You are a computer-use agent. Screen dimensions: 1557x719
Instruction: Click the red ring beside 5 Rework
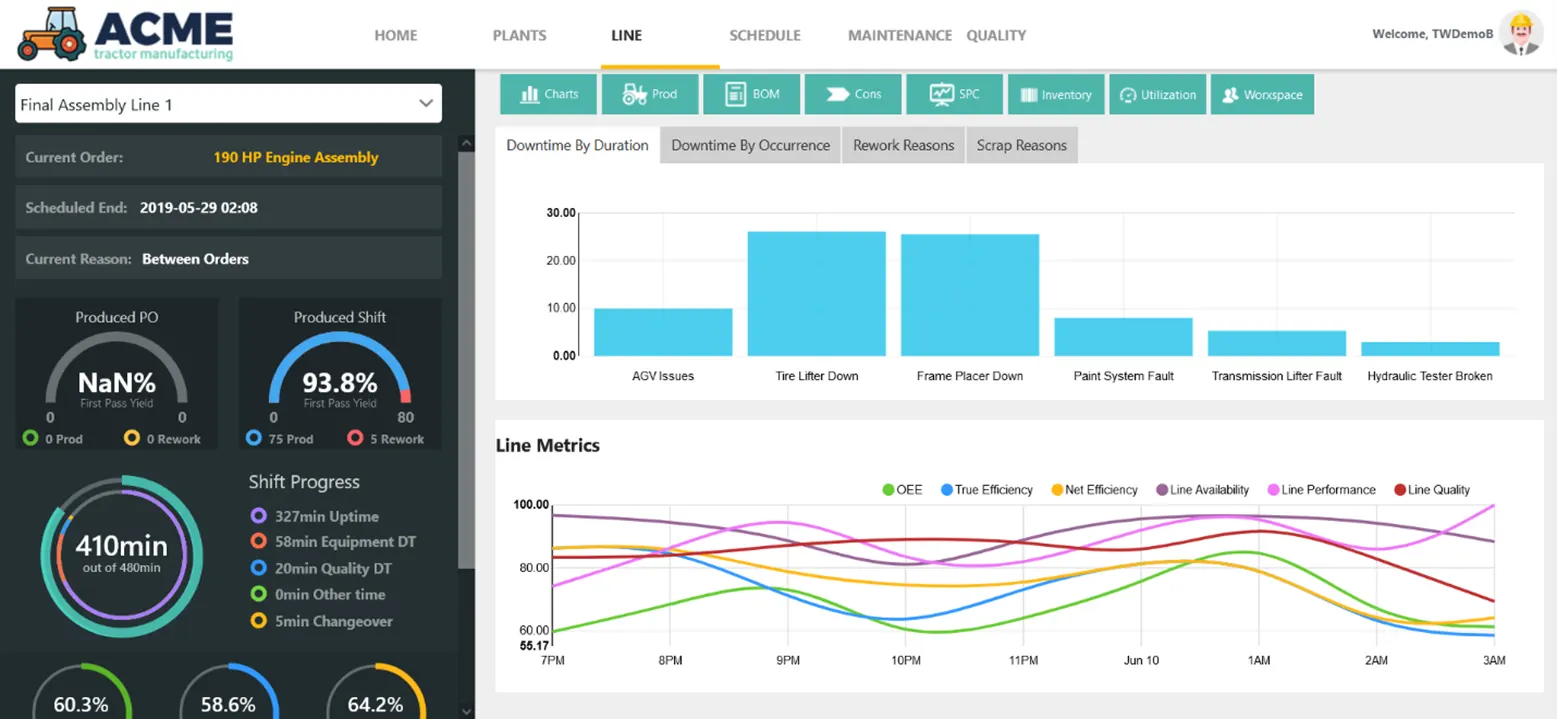click(355, 438)
